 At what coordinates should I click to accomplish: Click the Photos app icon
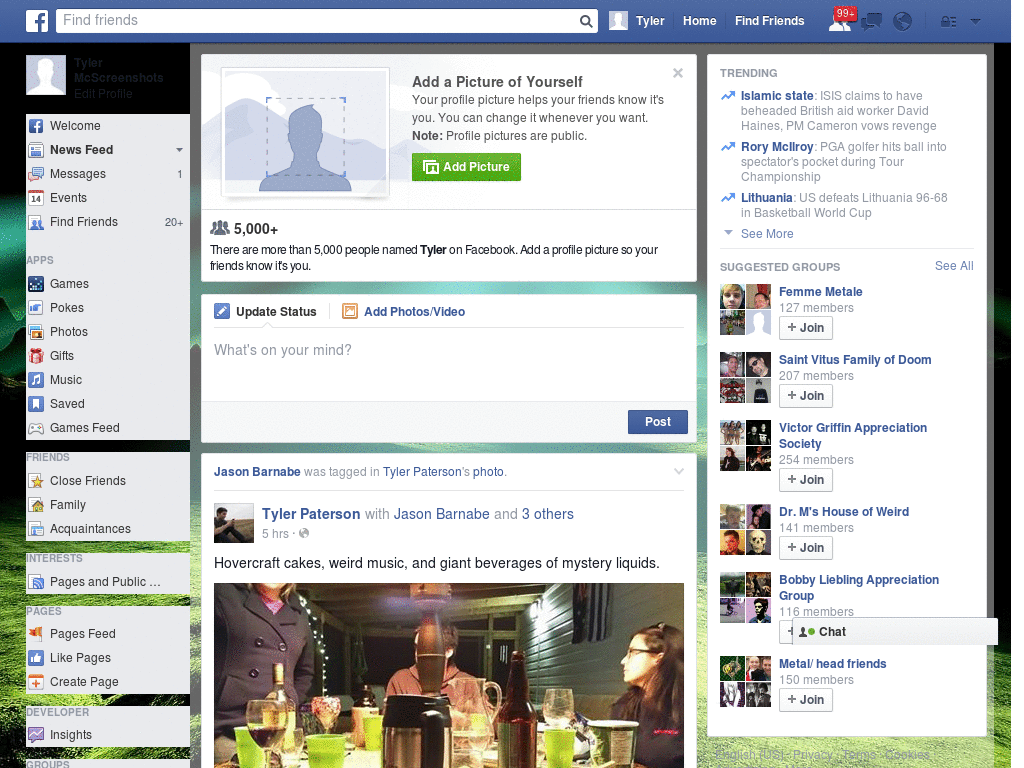click(36, 332)
